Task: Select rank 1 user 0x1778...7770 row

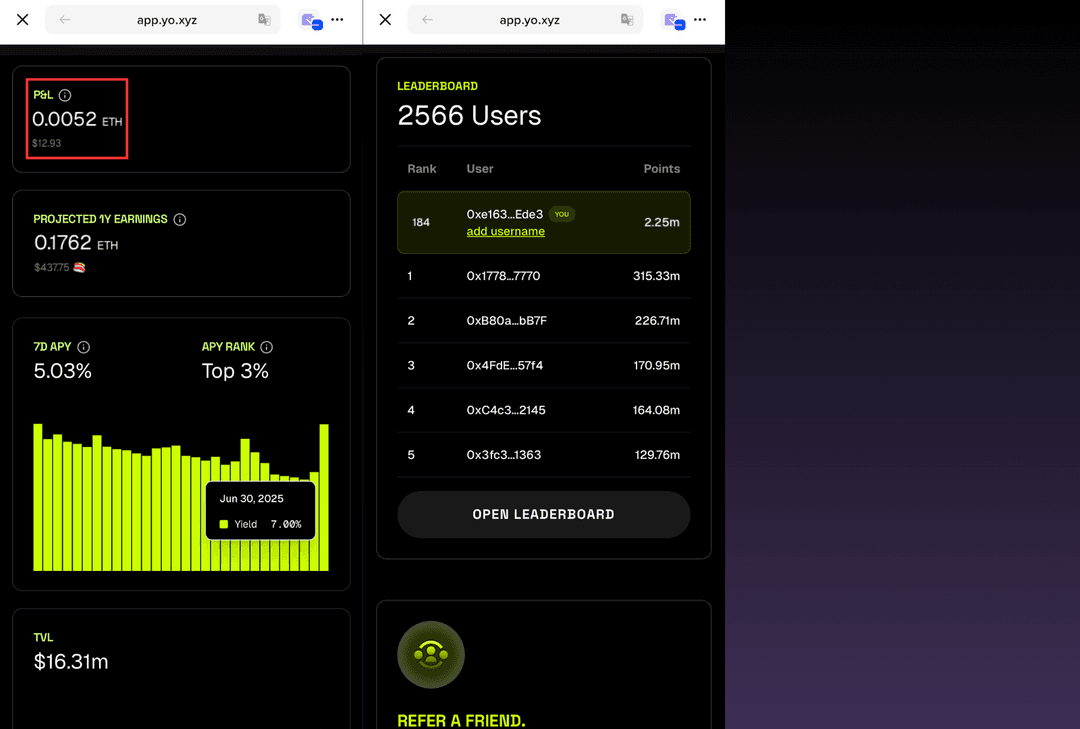Action: [543, 276]
